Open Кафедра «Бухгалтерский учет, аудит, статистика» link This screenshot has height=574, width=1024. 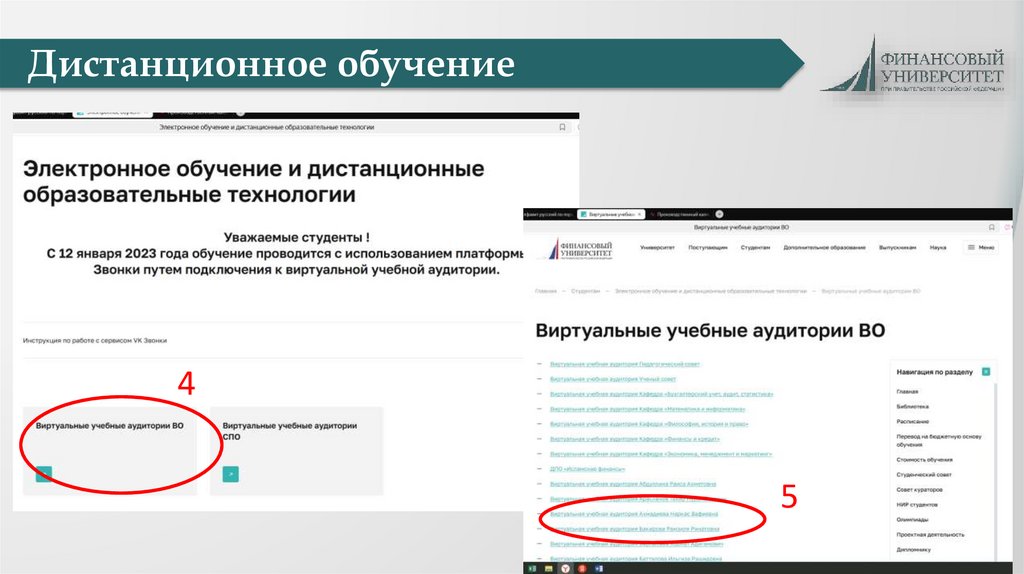(x=662, y=394)
